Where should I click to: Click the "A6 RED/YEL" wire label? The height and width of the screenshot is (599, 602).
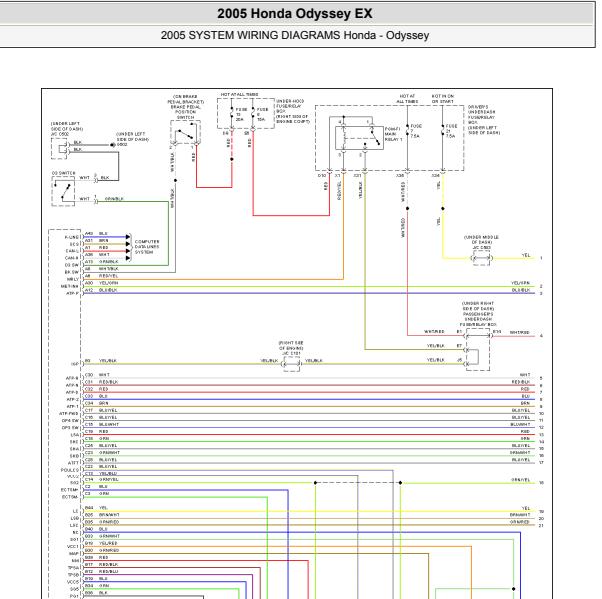pyautogui.click(x=101, y=276)
